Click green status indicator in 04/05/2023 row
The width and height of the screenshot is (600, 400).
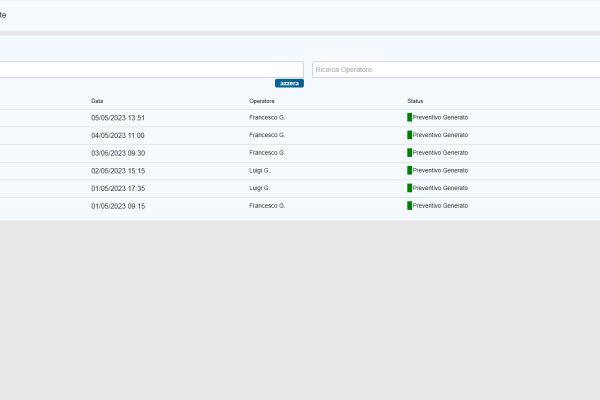coord(409,135)
